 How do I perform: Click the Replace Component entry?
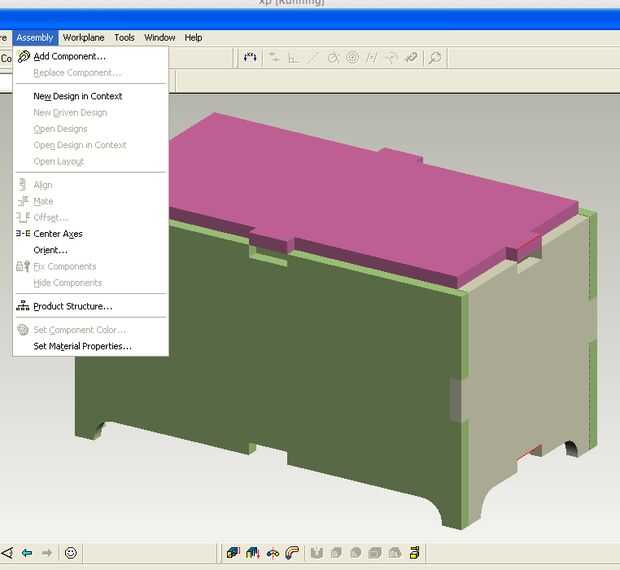(x=91, y=73)
